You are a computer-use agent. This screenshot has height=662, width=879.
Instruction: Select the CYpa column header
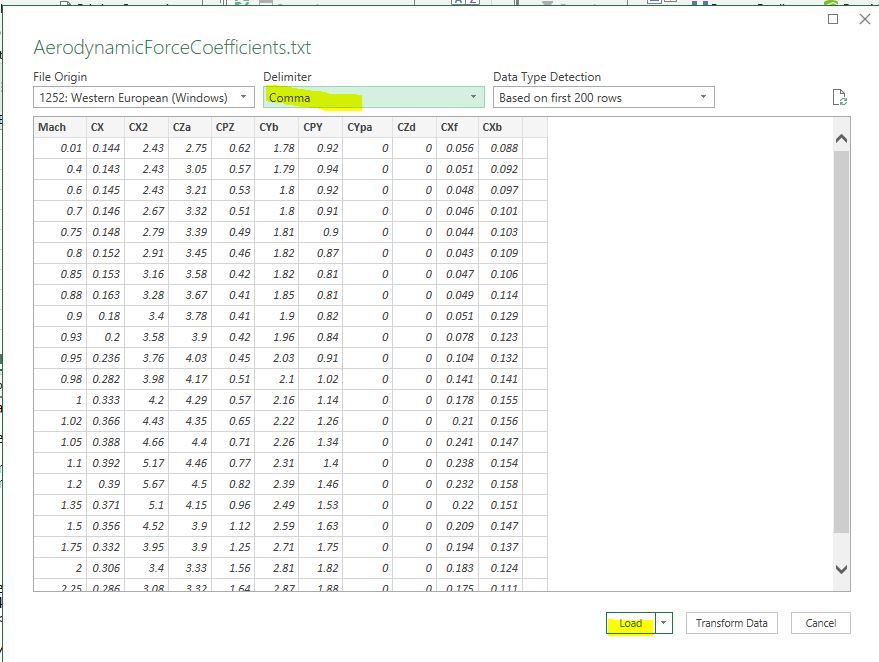click(359, 127)
